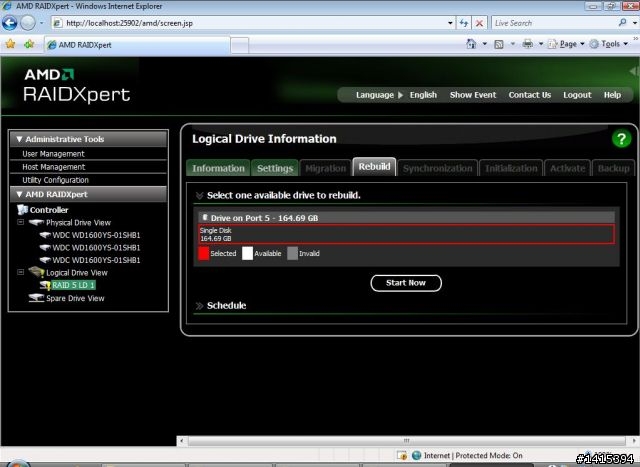This screenshot has height=467, width=640.
Task: Click the Show Event link
Action: (x=473, y=95)
